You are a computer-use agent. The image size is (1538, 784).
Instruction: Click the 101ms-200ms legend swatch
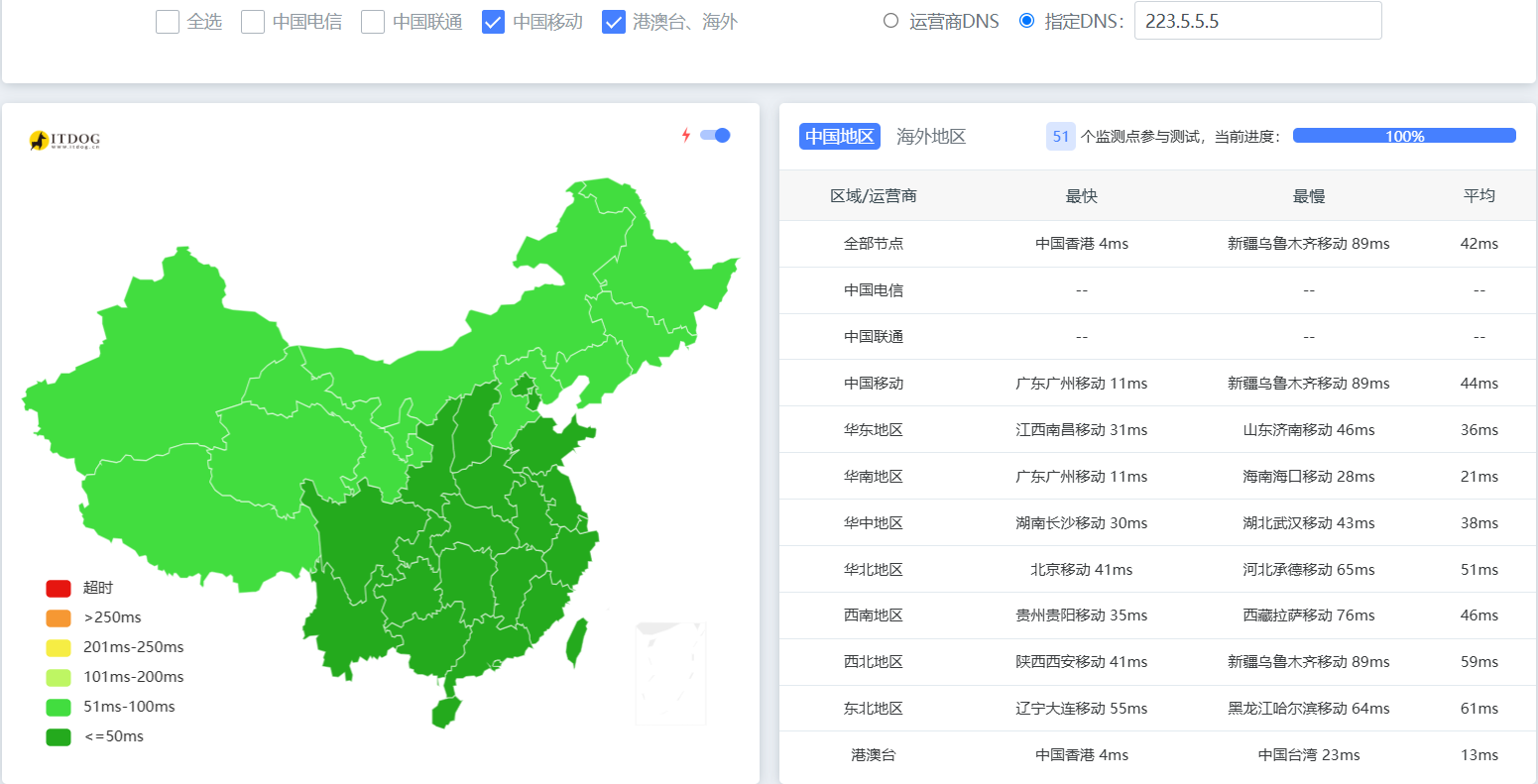click(x=59, y=678)
